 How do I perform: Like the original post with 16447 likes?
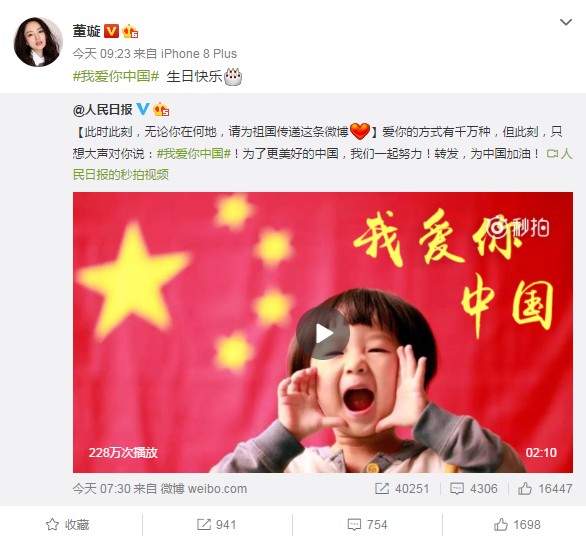545,489
